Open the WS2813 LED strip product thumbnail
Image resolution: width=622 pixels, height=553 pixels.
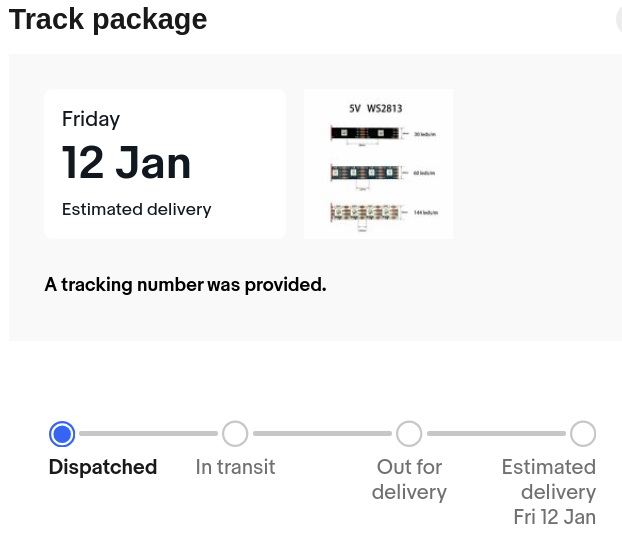(x=378, y=164)
